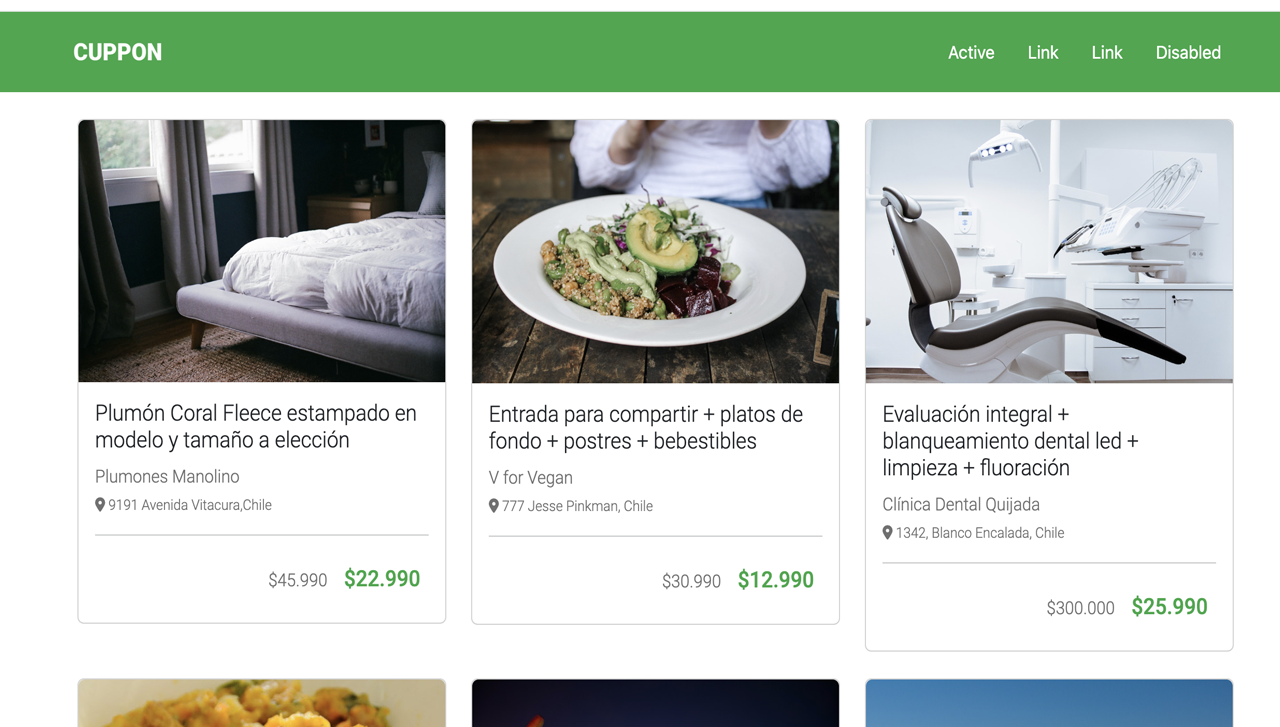The image size is (1280, 727).
Task: Click the $22.990 discounted price
Action: (x=382, y=579)
